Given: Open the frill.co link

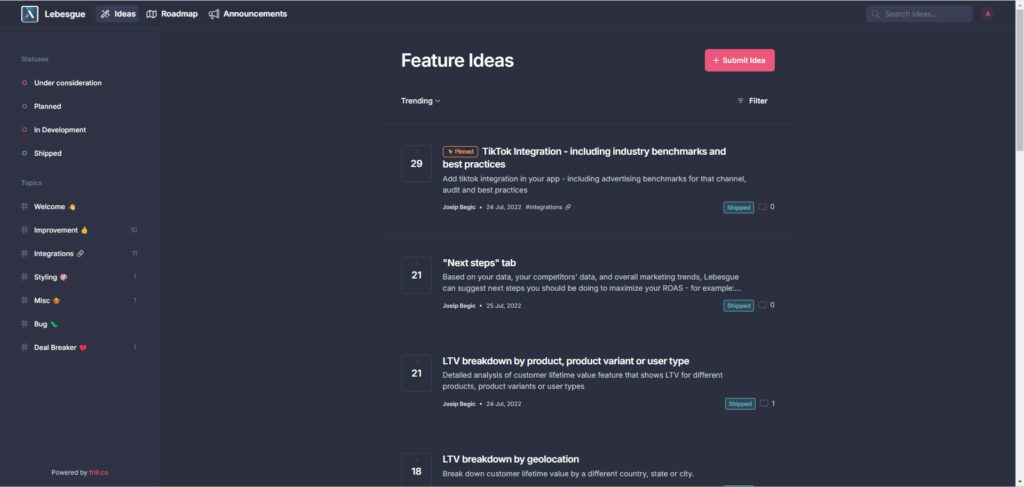Looking at the screenshot, I should click(98, 473).
